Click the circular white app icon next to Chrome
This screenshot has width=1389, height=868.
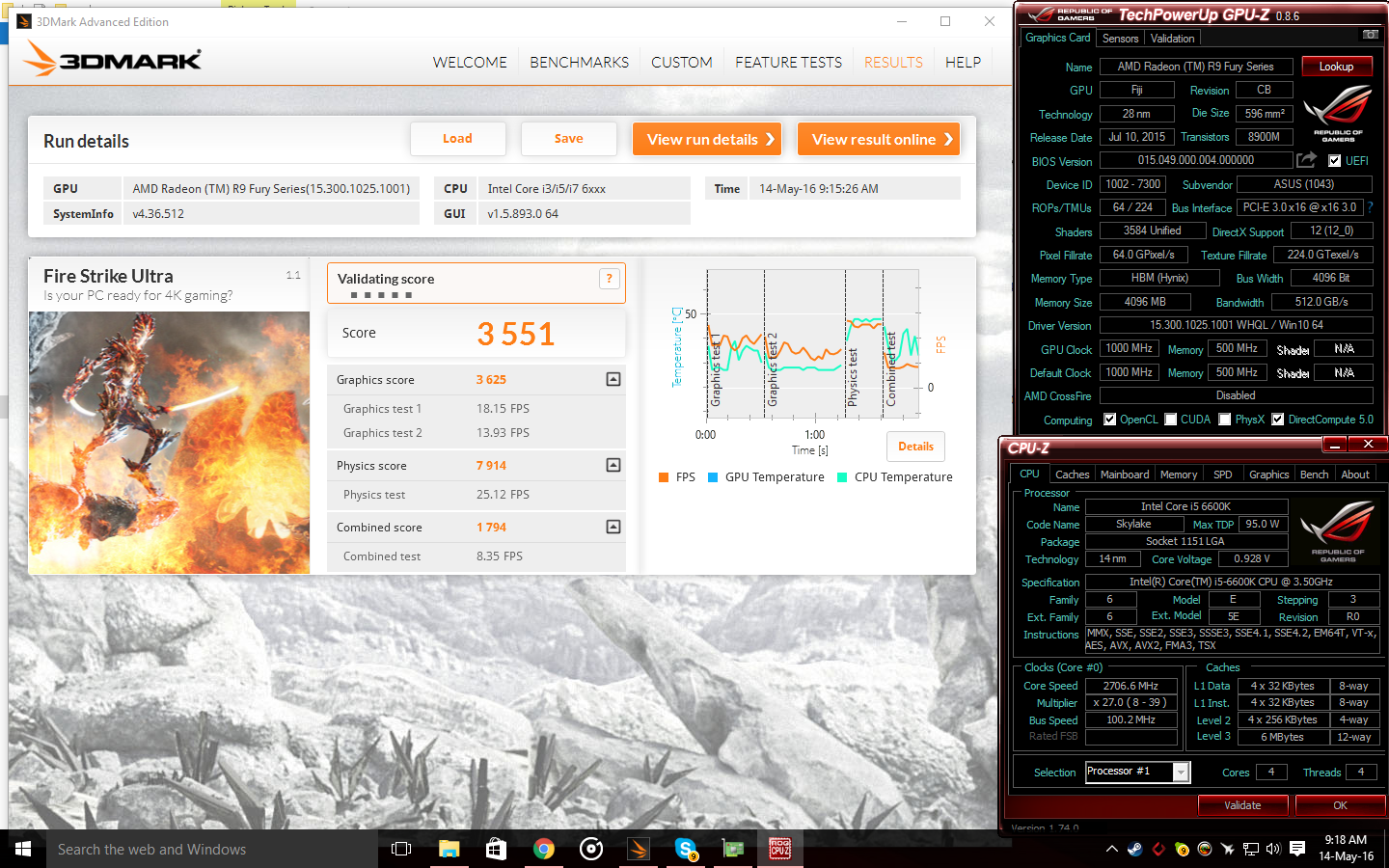click(591, 849)
